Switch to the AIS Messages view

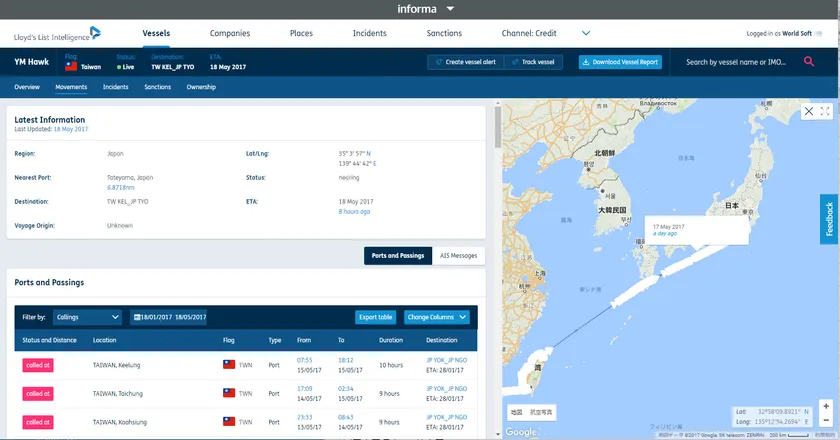tap(459, 255)
